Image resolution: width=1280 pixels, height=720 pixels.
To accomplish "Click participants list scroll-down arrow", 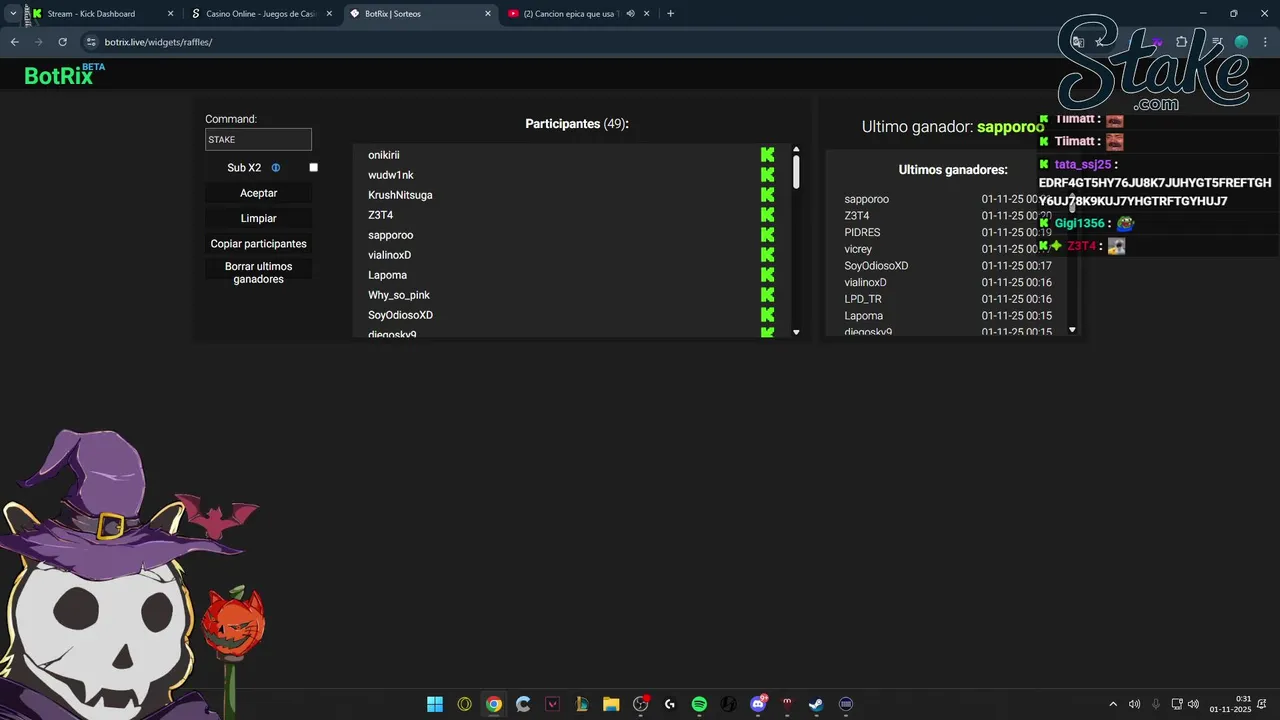I will (x=796, y=332).
